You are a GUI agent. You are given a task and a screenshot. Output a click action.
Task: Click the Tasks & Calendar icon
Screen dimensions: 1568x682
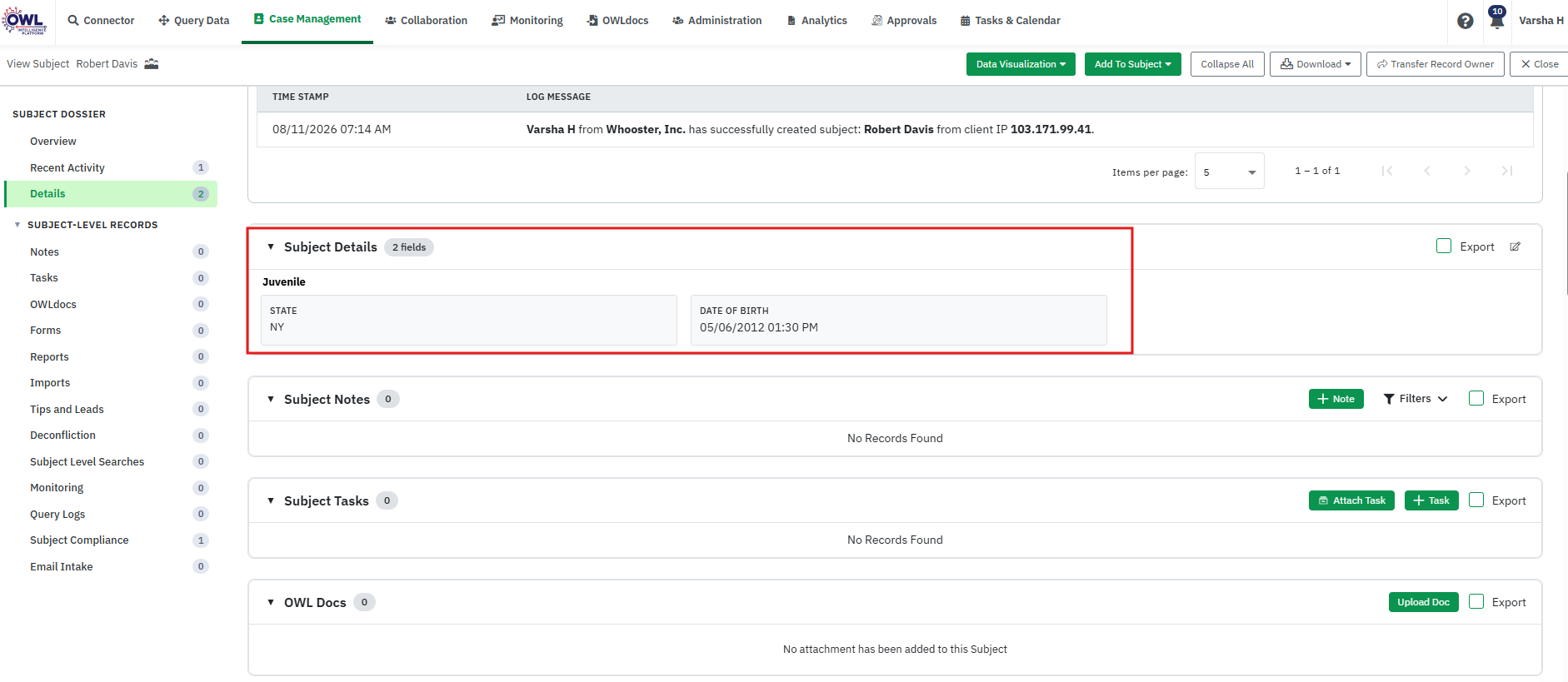coord(965,20)
